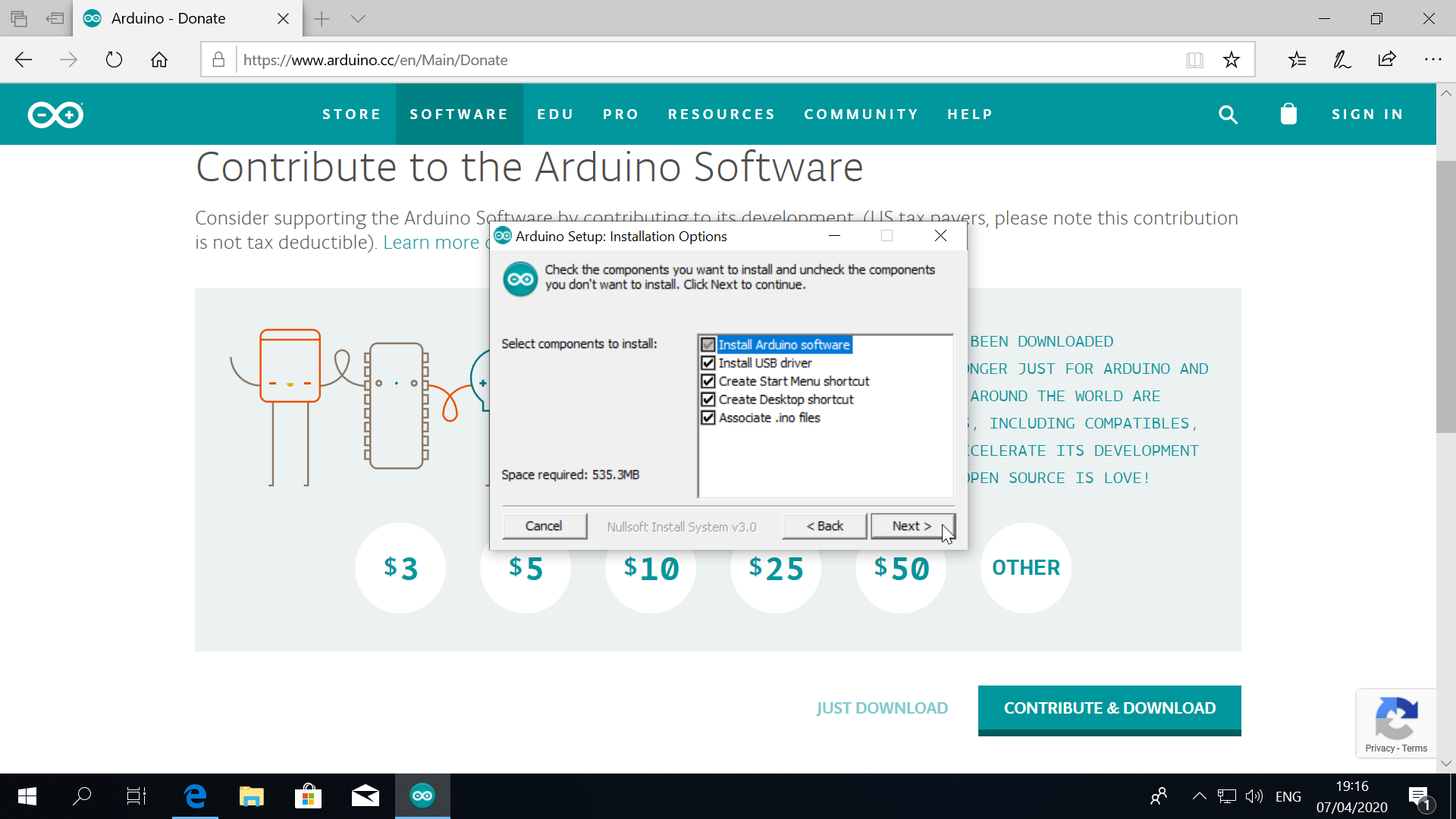Show hidden tray icons chevron

1199,796
